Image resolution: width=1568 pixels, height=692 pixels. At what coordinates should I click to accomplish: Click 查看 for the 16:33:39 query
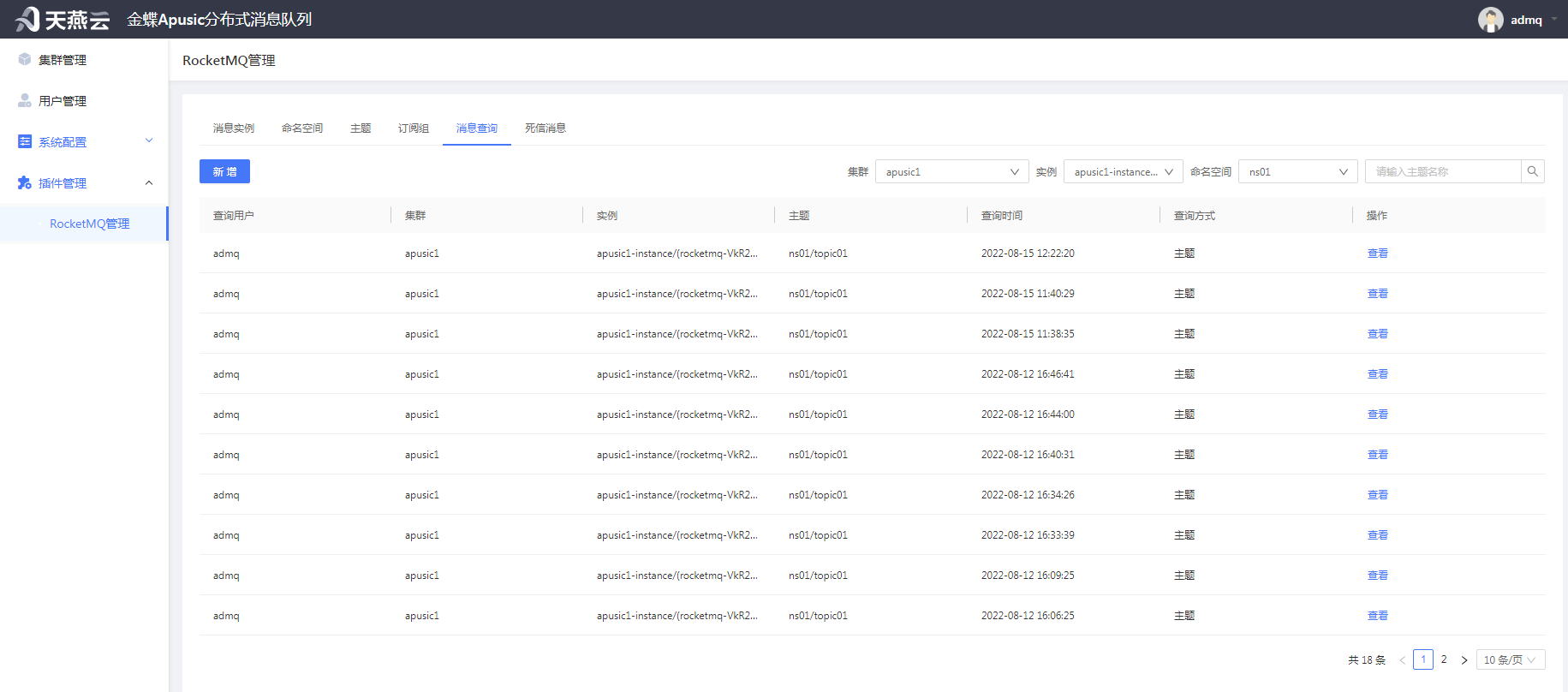(1378, 534)
